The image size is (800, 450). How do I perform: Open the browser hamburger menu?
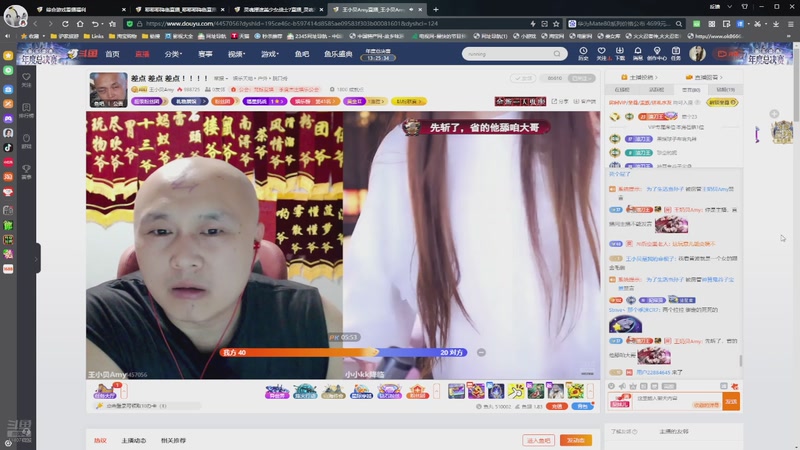coord(790,23)
